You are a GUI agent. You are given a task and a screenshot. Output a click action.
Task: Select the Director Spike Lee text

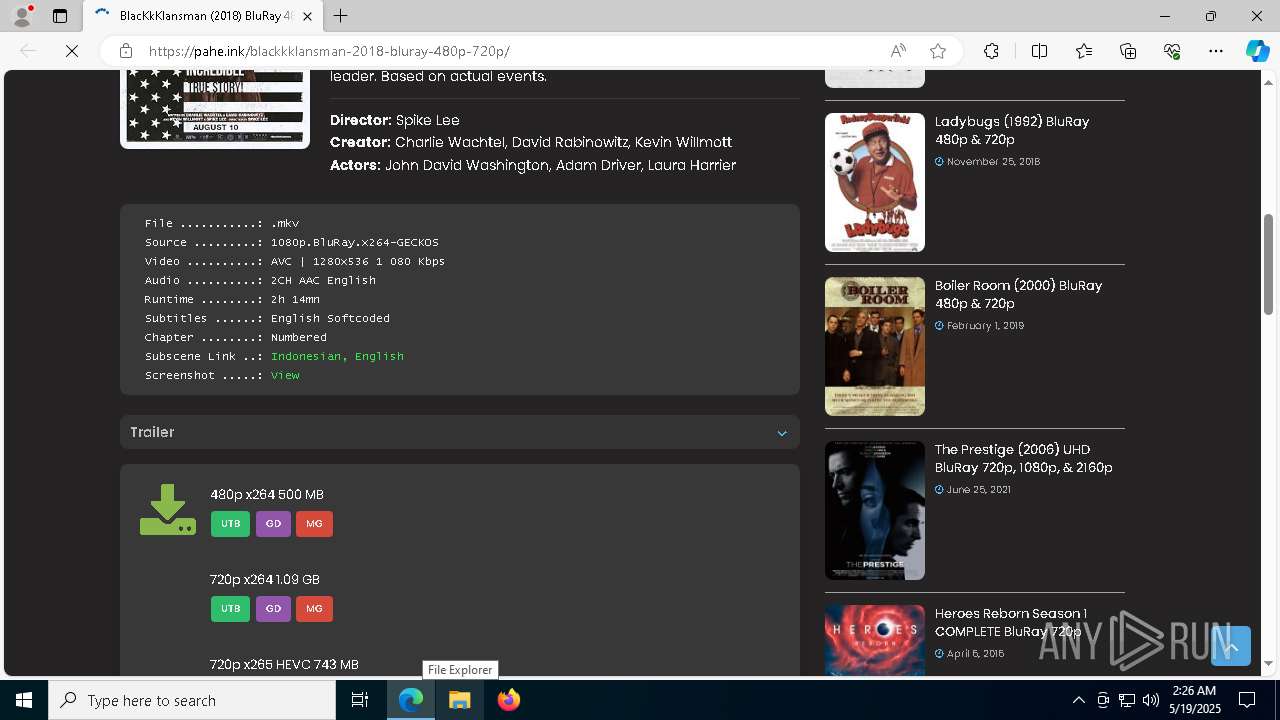(x=395, y=120)
